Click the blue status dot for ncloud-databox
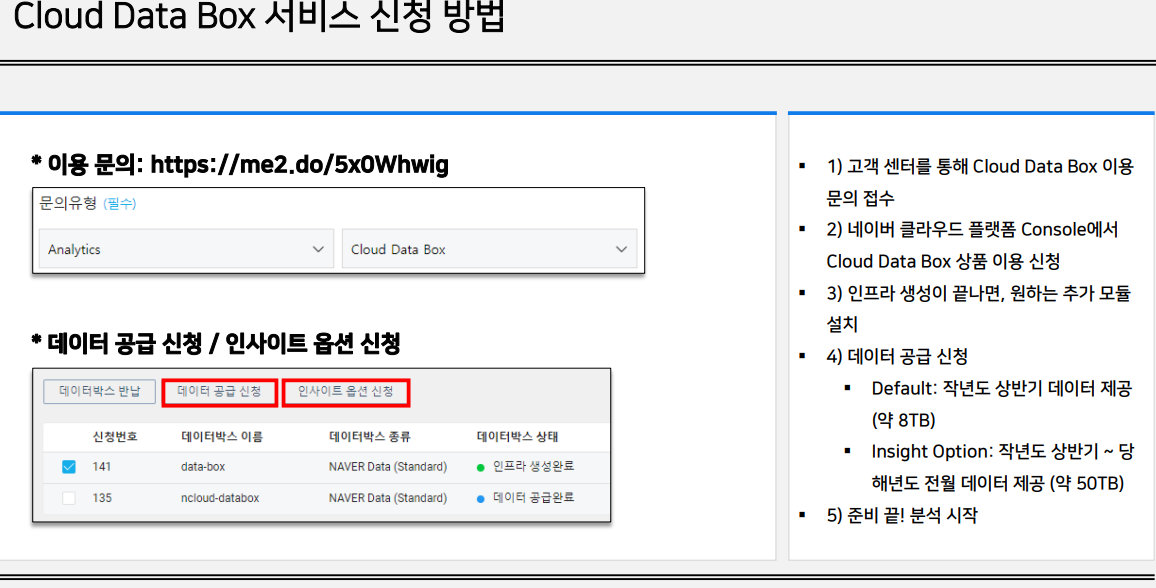This screenshot has height=588, width=1156. (x=481, y=499)
